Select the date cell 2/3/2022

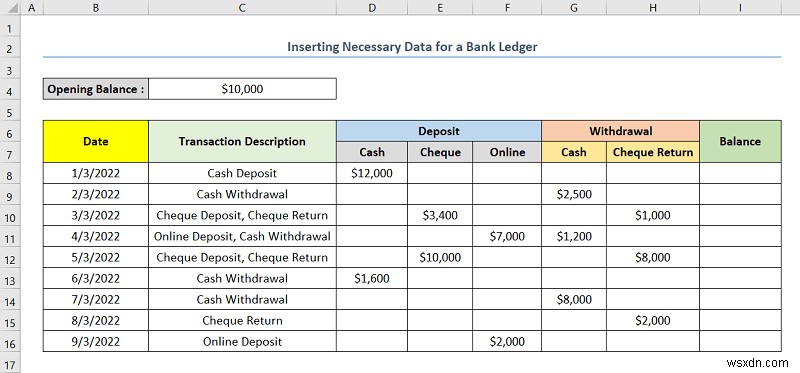pyautogui.click(x=96, y=194)
